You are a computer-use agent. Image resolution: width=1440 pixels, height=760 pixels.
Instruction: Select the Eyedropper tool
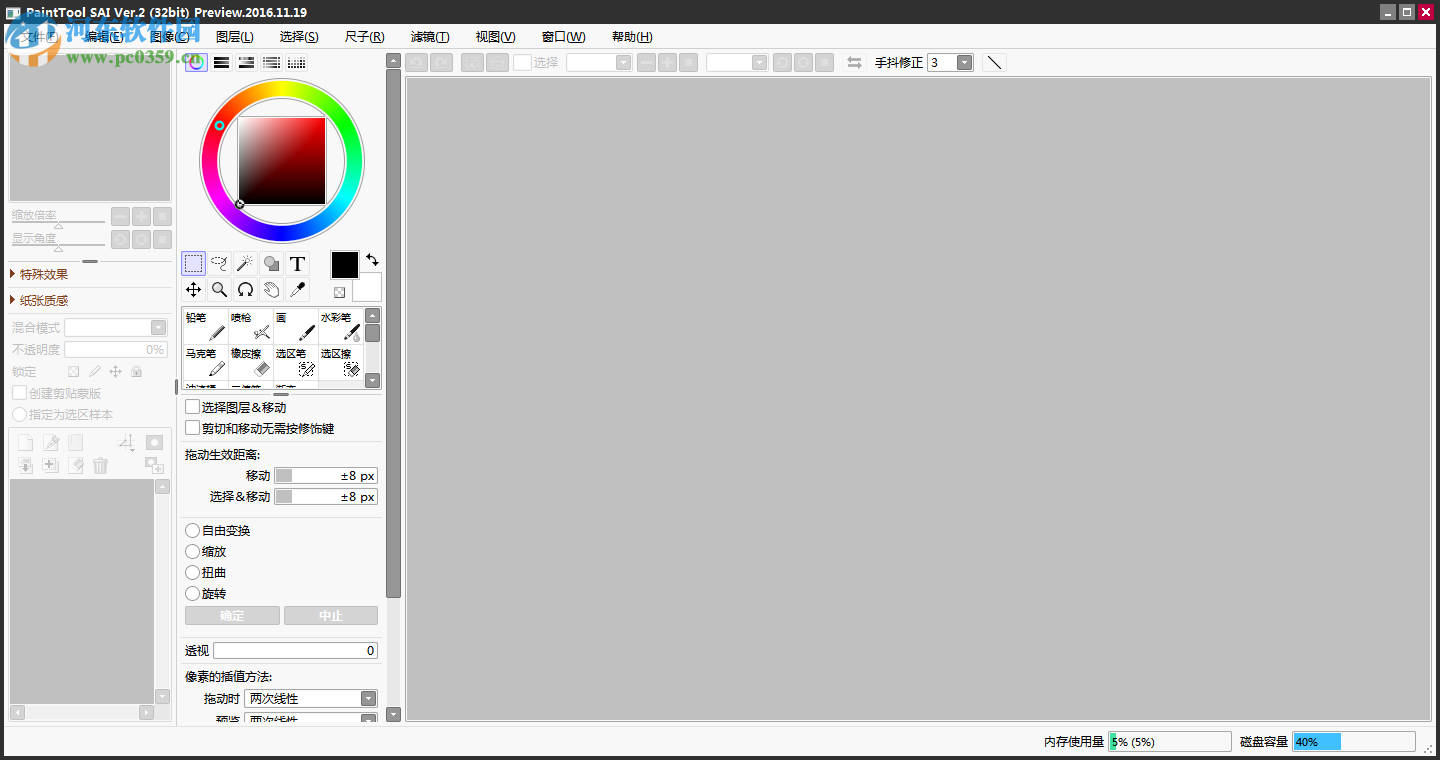297,289
